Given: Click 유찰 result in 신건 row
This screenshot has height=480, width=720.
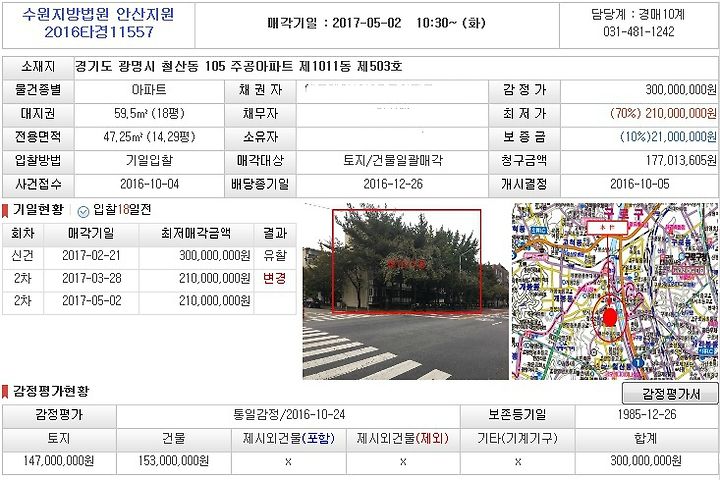Looking at the screenshot, I should (275, 256).
